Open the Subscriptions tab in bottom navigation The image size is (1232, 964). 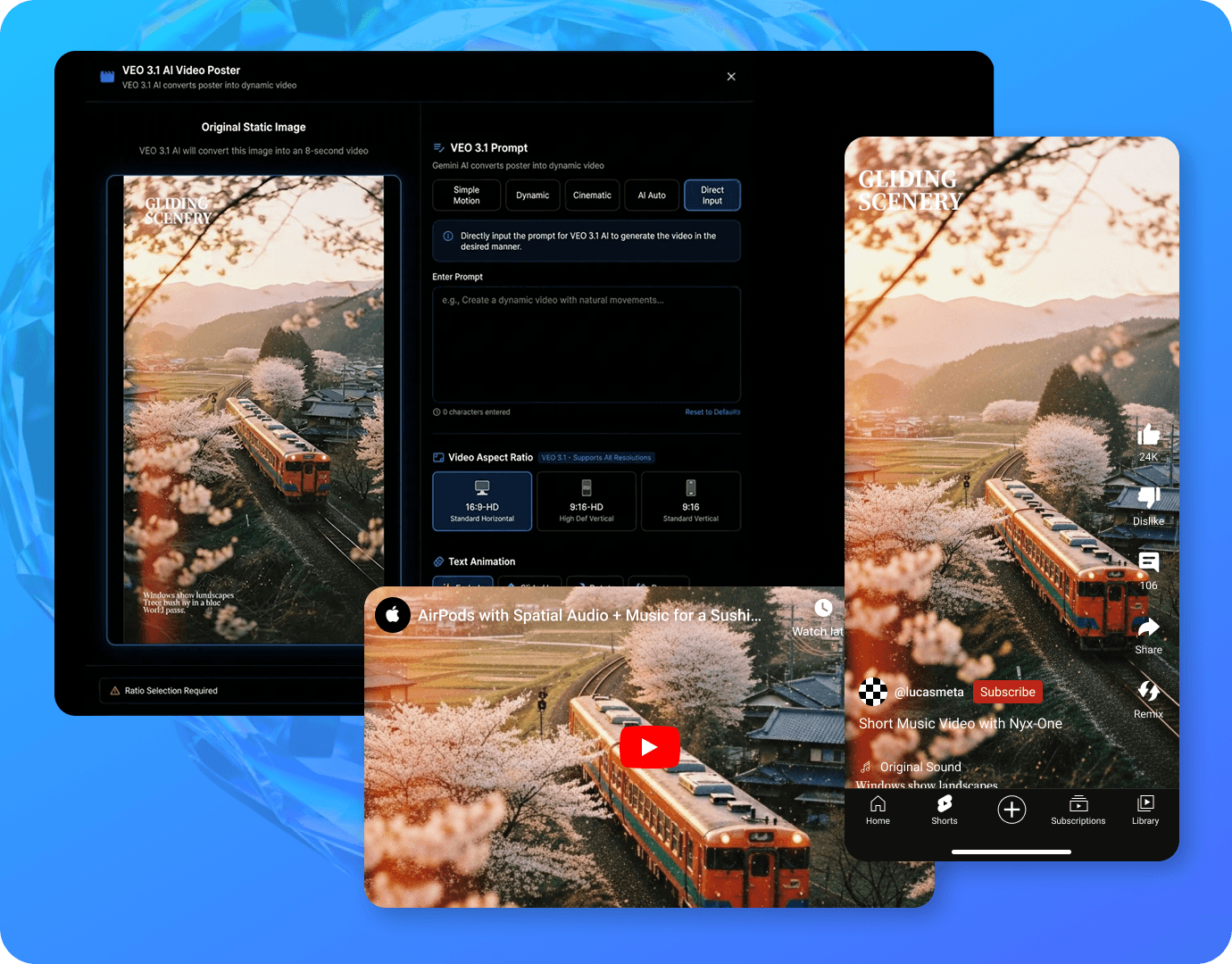click(x=1078, y=810)
